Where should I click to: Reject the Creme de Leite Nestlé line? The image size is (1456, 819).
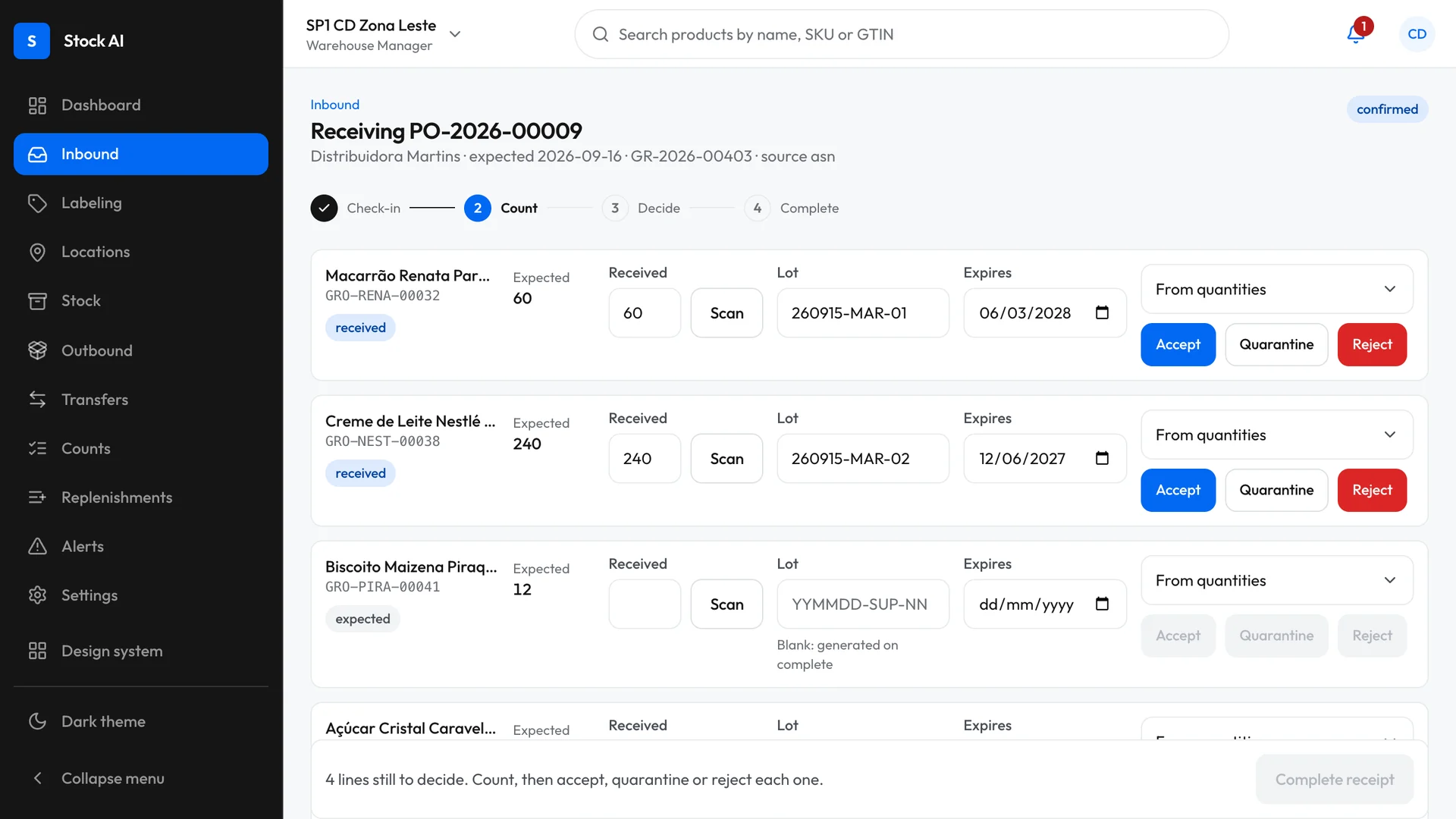1372,490
